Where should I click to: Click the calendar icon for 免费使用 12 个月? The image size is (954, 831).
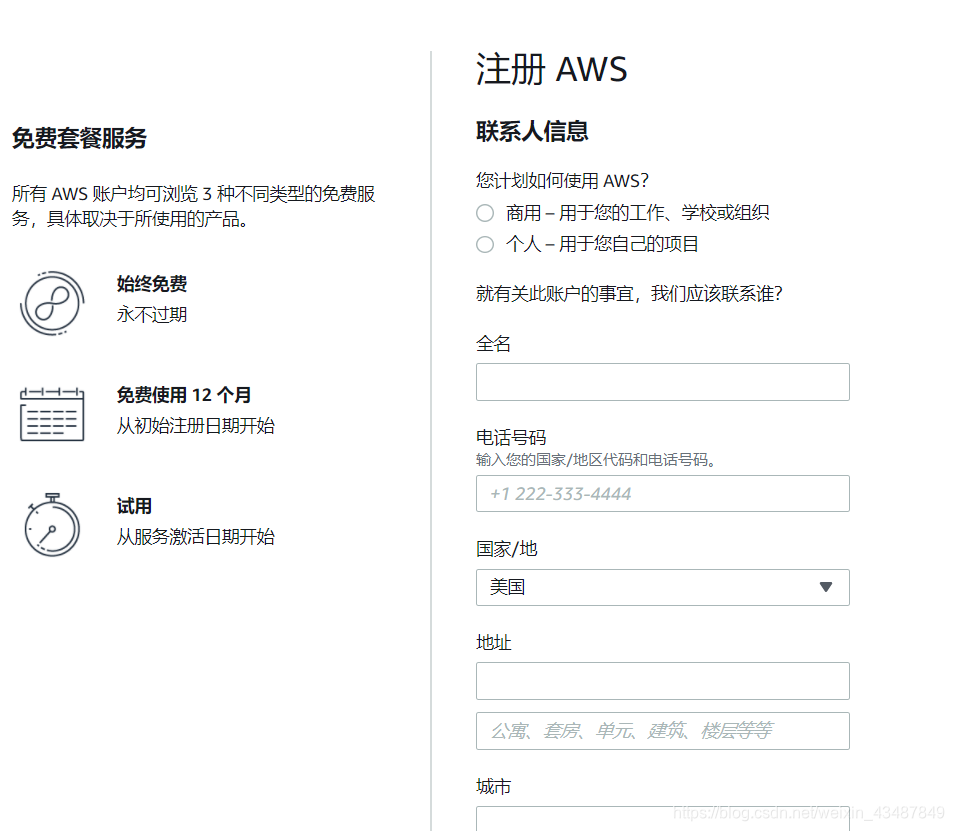coord(52,414)
